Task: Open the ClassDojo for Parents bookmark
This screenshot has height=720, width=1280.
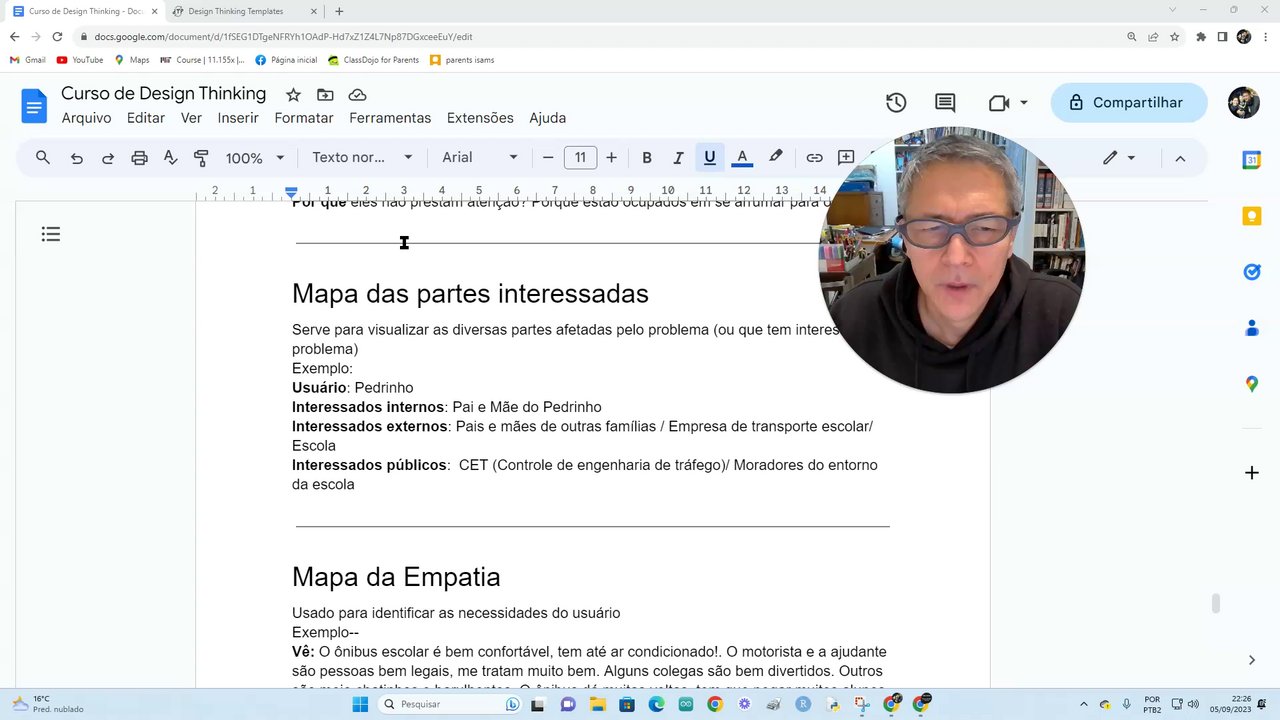Action: click(x=373, y=60)
